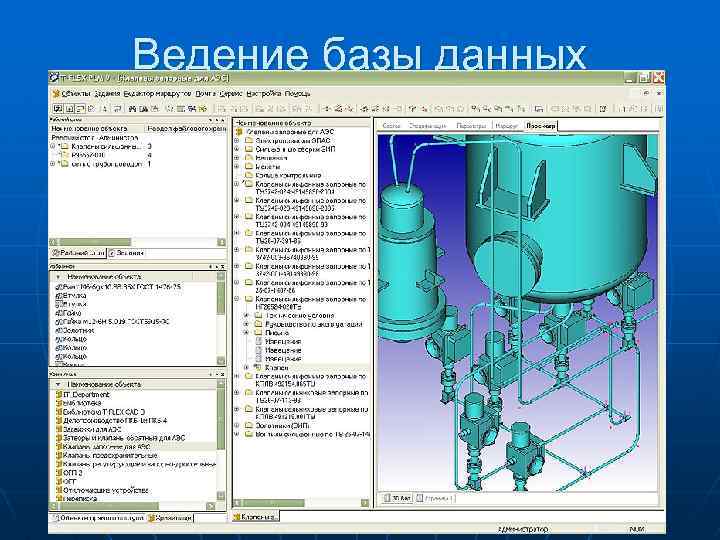Click the T-FLEX application icon in title bar
This screenshot has height=540, width=720.
(x=55, y=78)
